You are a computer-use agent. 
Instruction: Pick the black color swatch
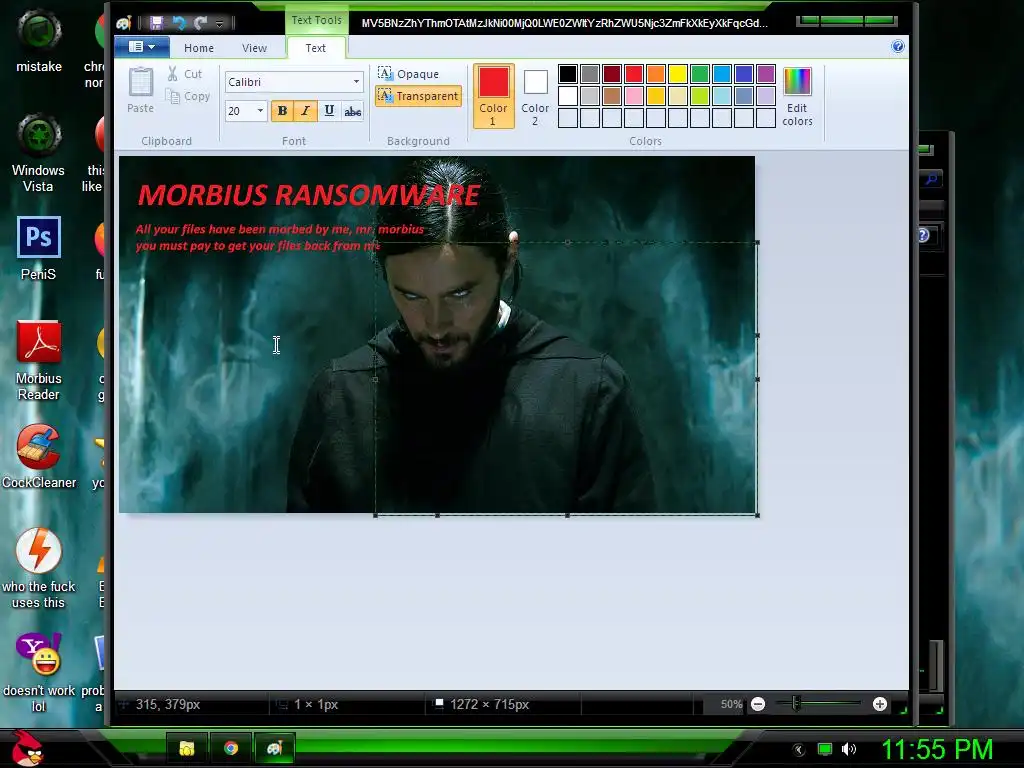click(x=568, y=74)
